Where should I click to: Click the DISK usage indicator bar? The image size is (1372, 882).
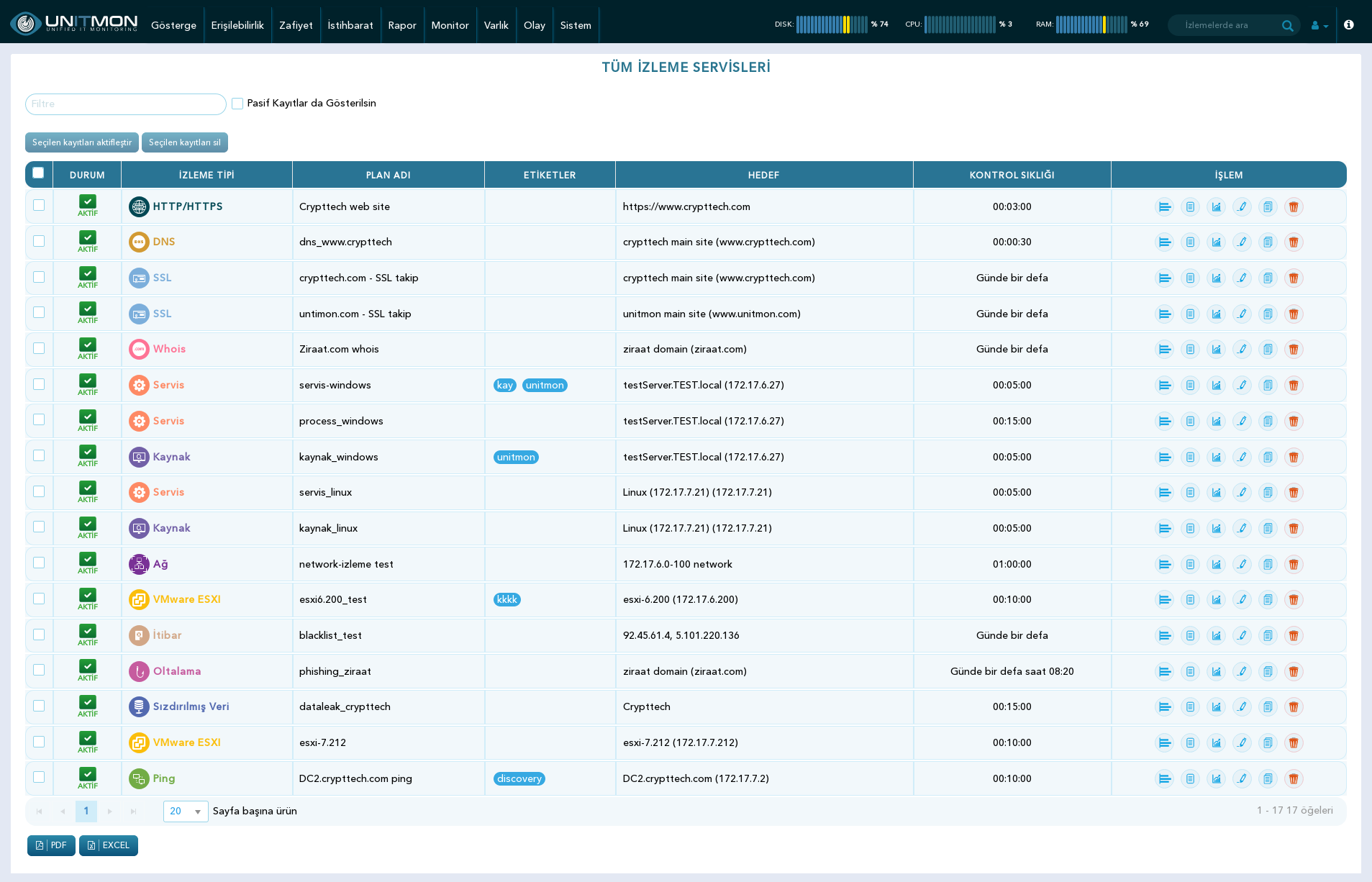coord(831,24)
